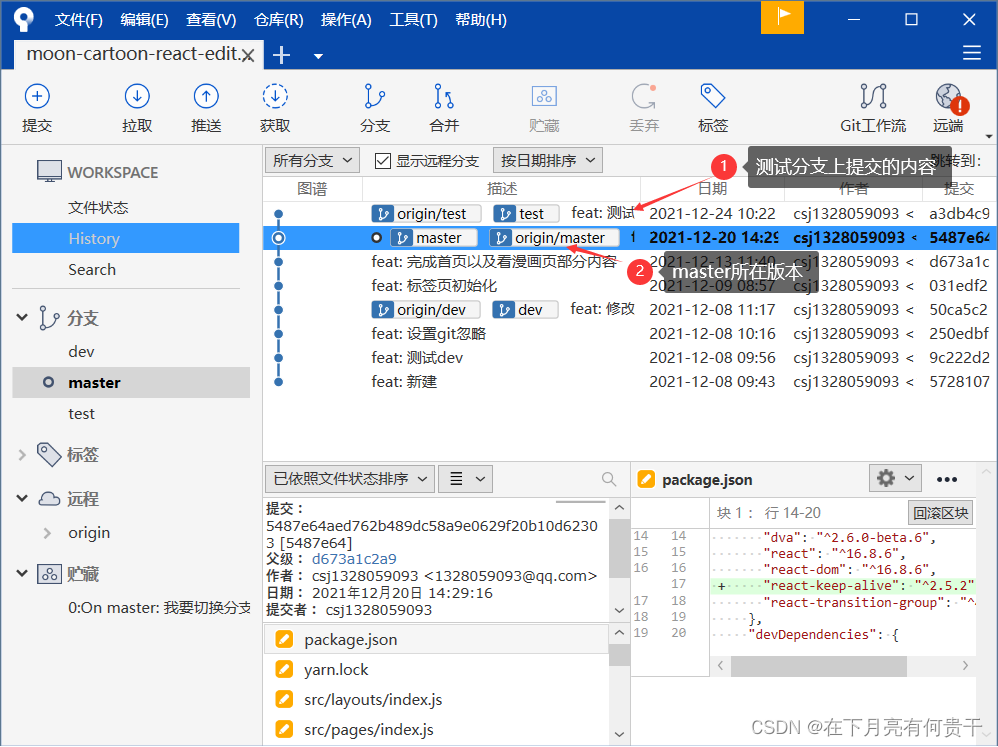Open the list view mode dropdown
This screenshot has width=998, height=747.
pyautogui.click(x=465, y=479)
